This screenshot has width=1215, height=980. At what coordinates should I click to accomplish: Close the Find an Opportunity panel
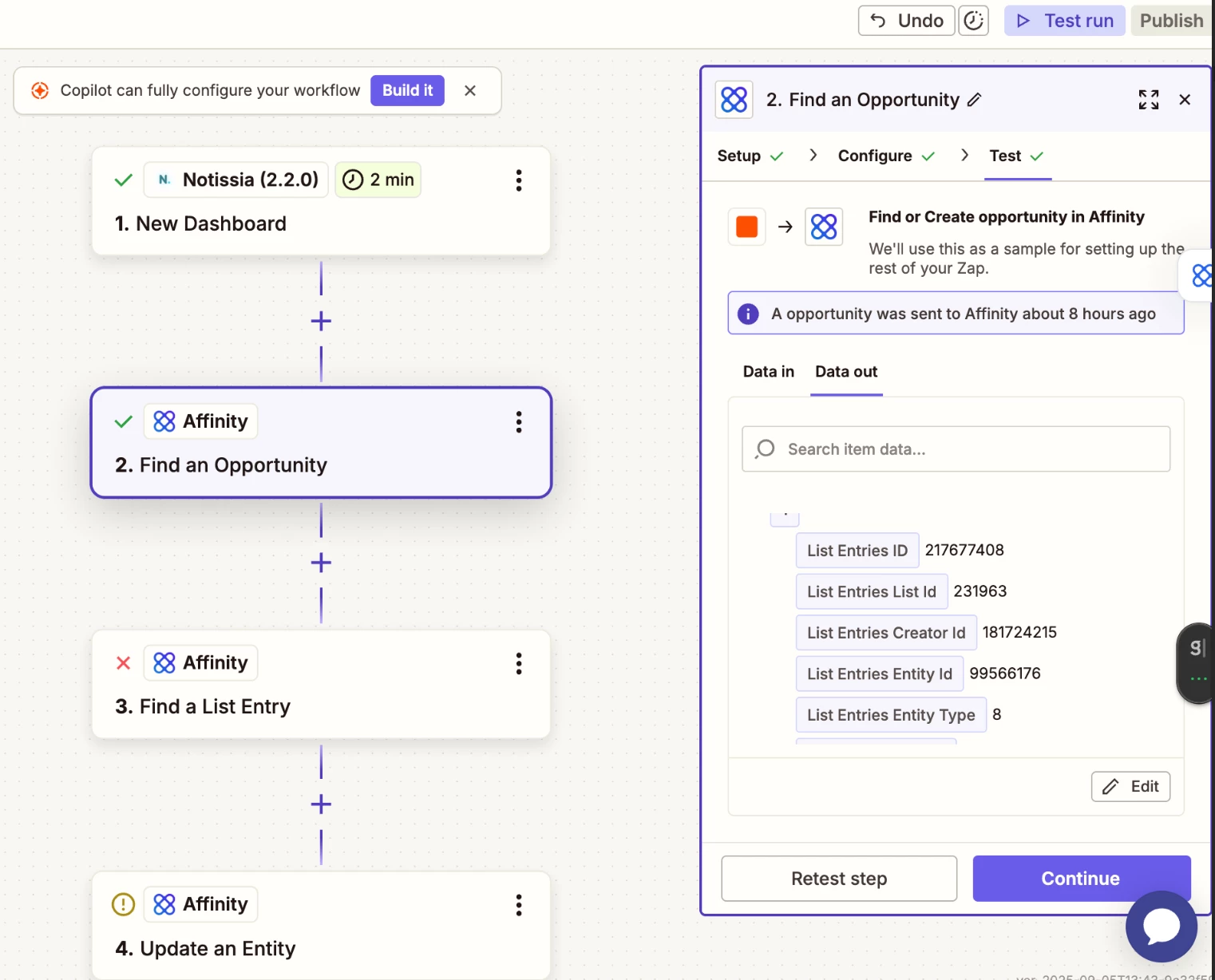(x=1185, y=100)
